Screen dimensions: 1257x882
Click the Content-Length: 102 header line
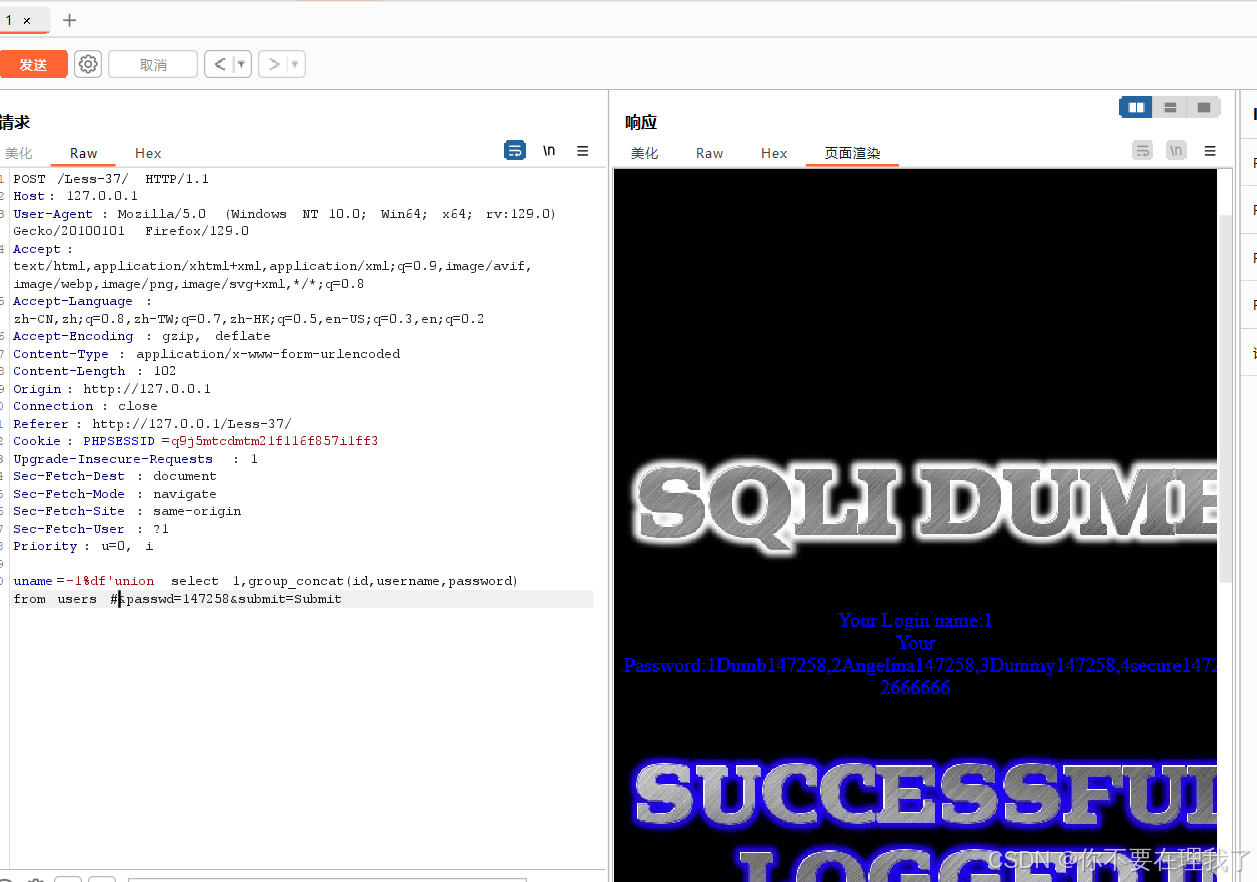point(95,371)
